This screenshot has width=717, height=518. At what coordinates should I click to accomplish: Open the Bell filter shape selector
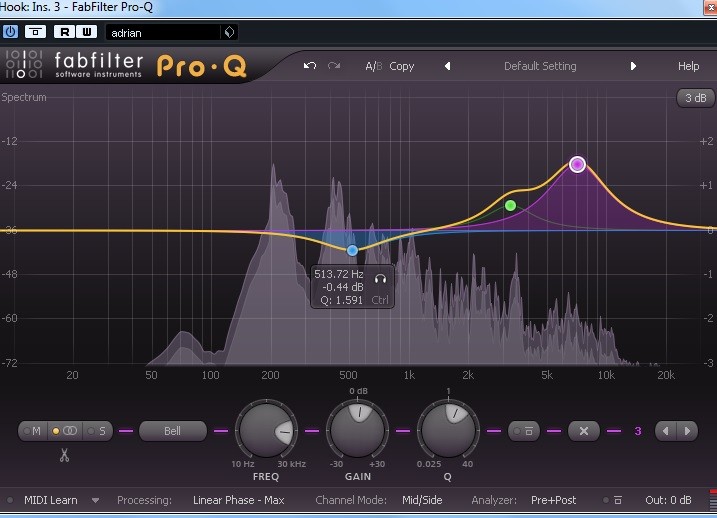point(172,431)
